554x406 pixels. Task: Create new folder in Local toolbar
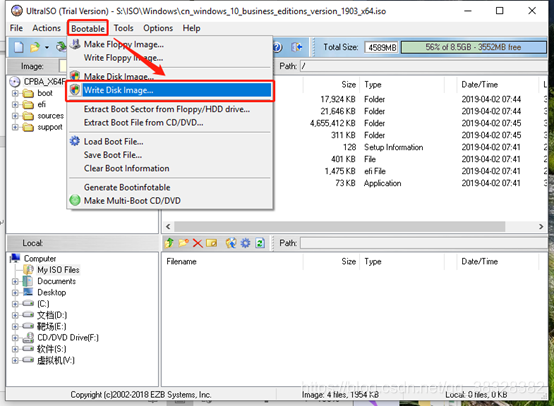click(183, 243)
